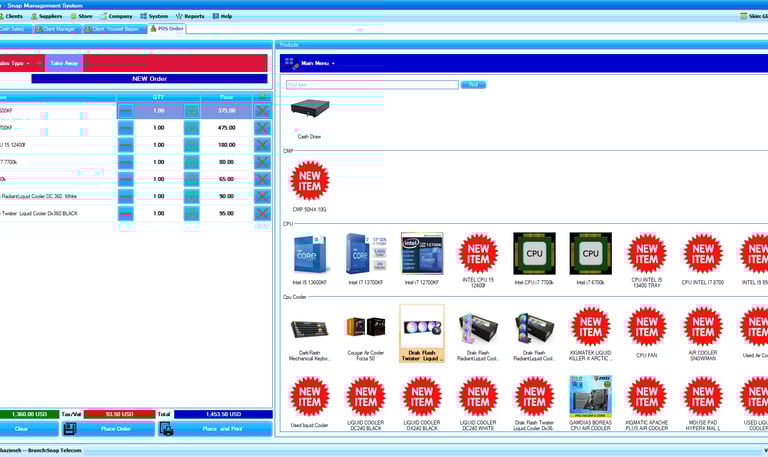Add the INTEL CPU I5 12400f item

click(478, 260)
